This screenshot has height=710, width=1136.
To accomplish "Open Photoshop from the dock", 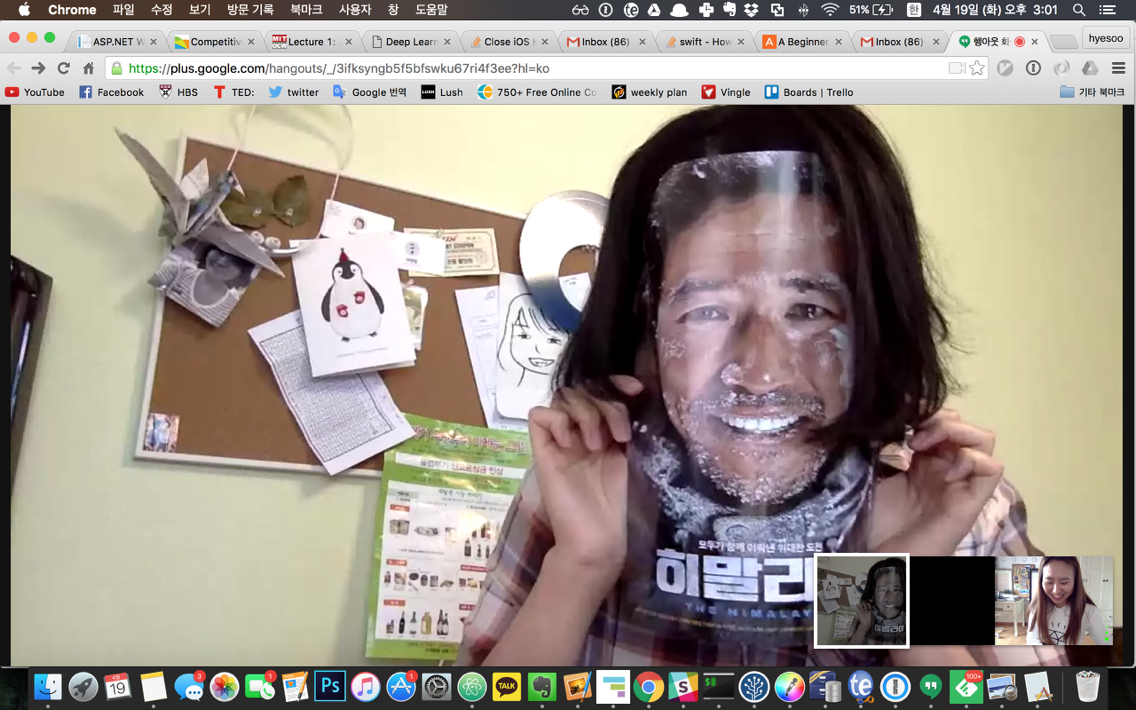I will pyautogui.click(x=330, y=685).
